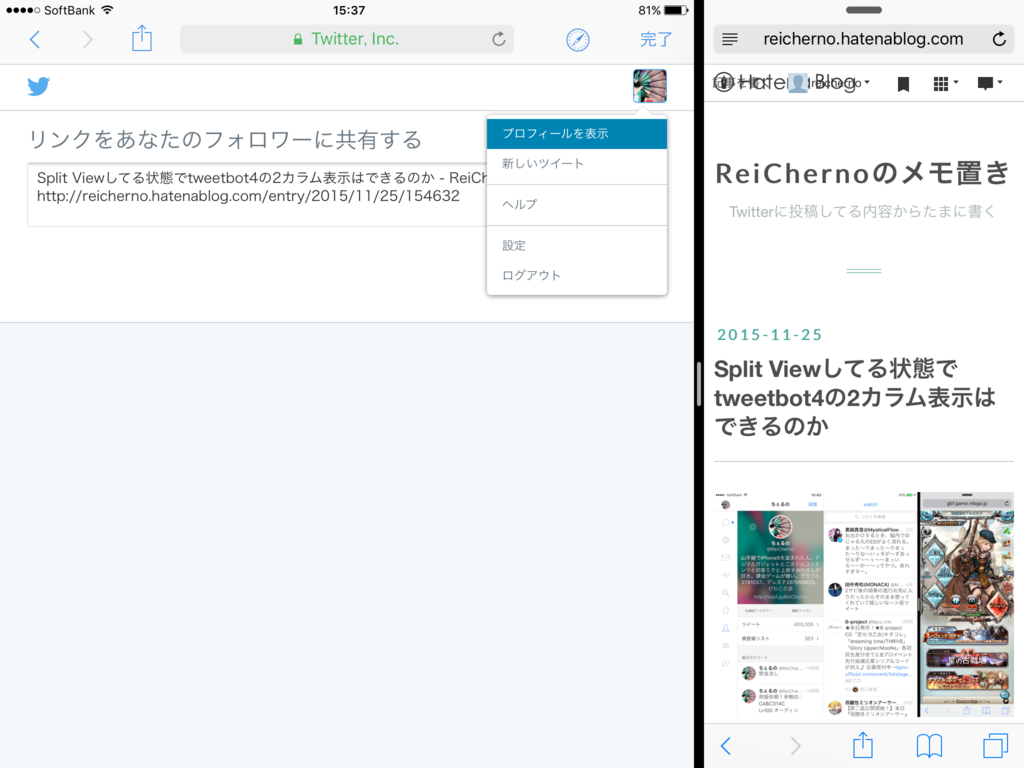Reload the reicherno.hatenablog.com page
1024x768 pixels.
pyautogui.click(x=999, y=38)
